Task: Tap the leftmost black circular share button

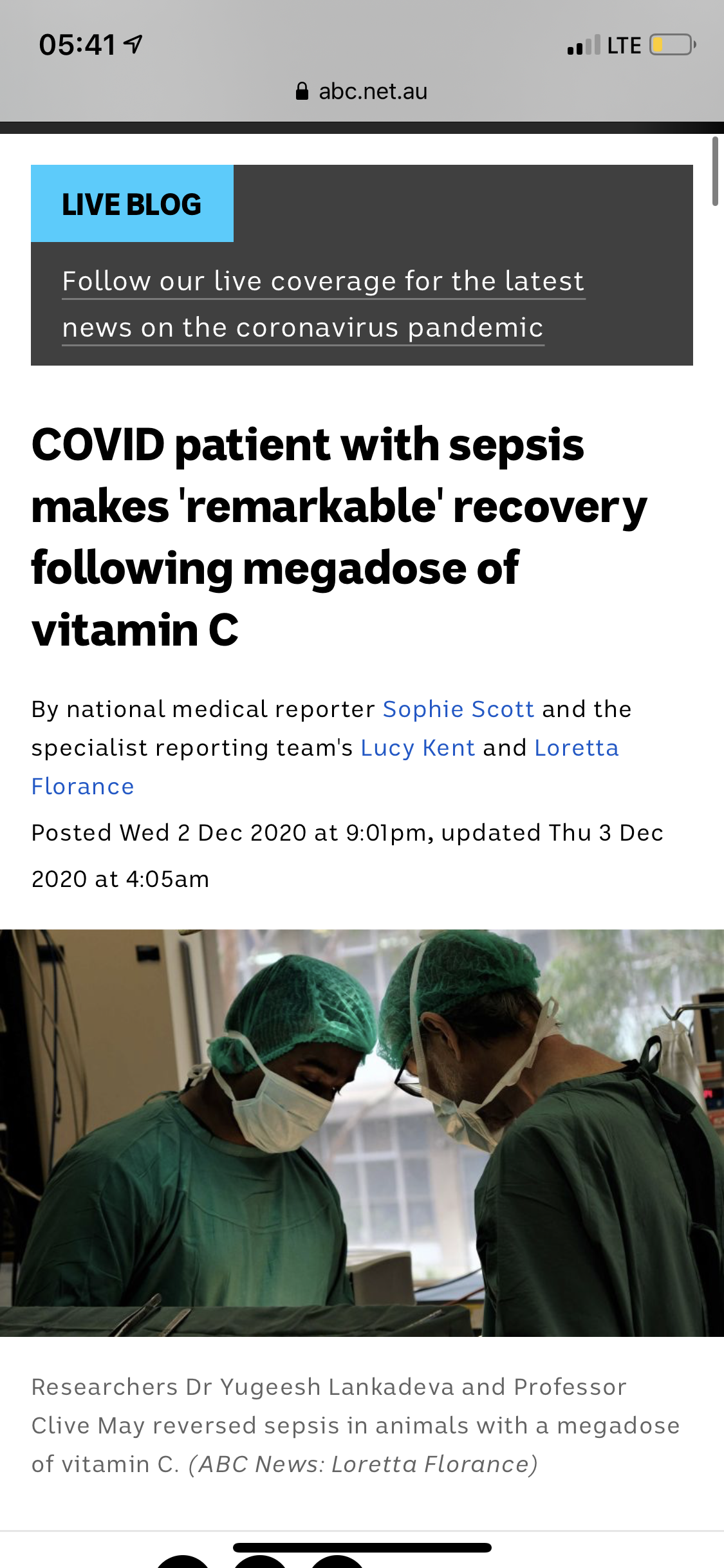Action: (183, 1563)
